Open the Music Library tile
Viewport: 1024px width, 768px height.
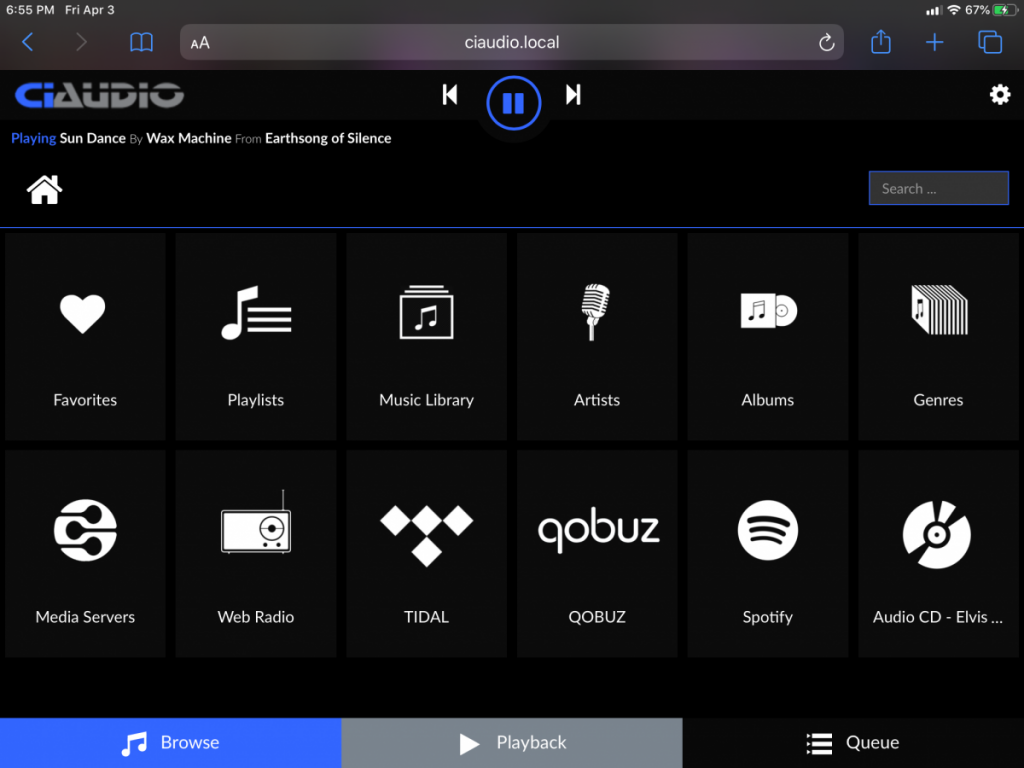(426, 336)
